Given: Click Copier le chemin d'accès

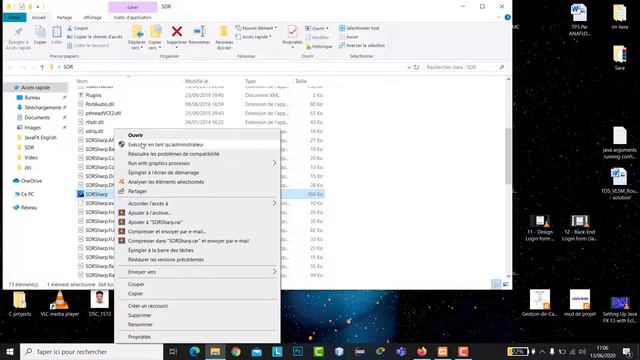Looking at the screenshot, I should click(95, 37).
